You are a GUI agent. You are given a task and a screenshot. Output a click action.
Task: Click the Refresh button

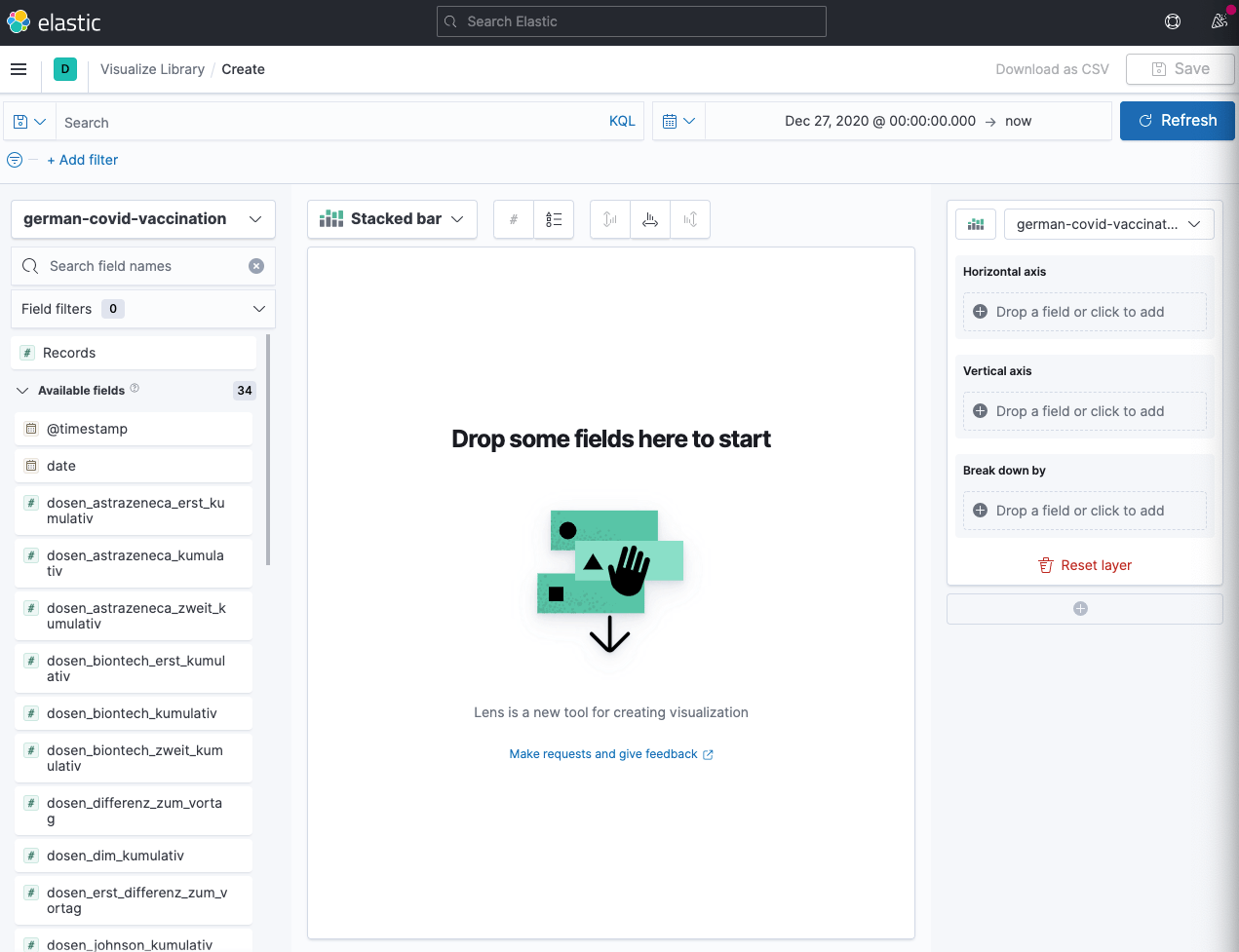(1177, 121)
